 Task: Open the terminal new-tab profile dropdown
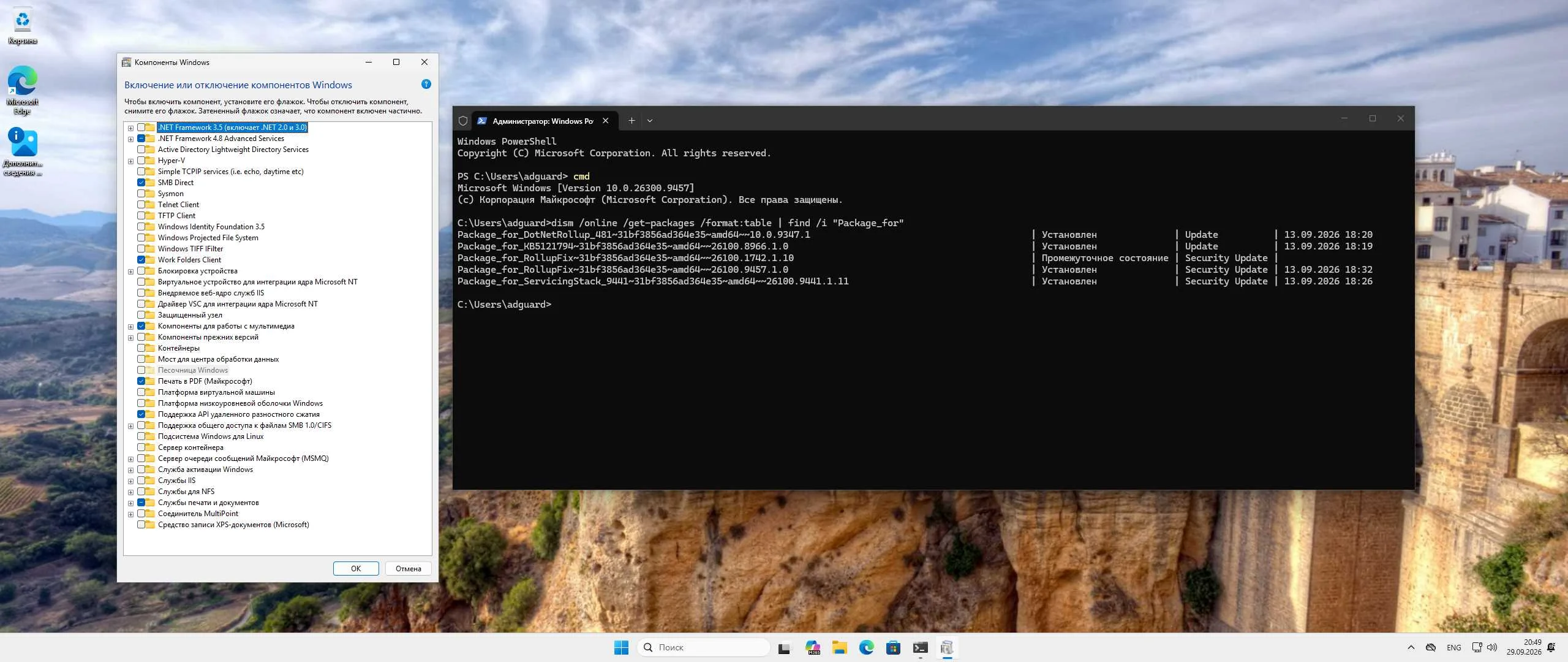click(x=650, y=121)
